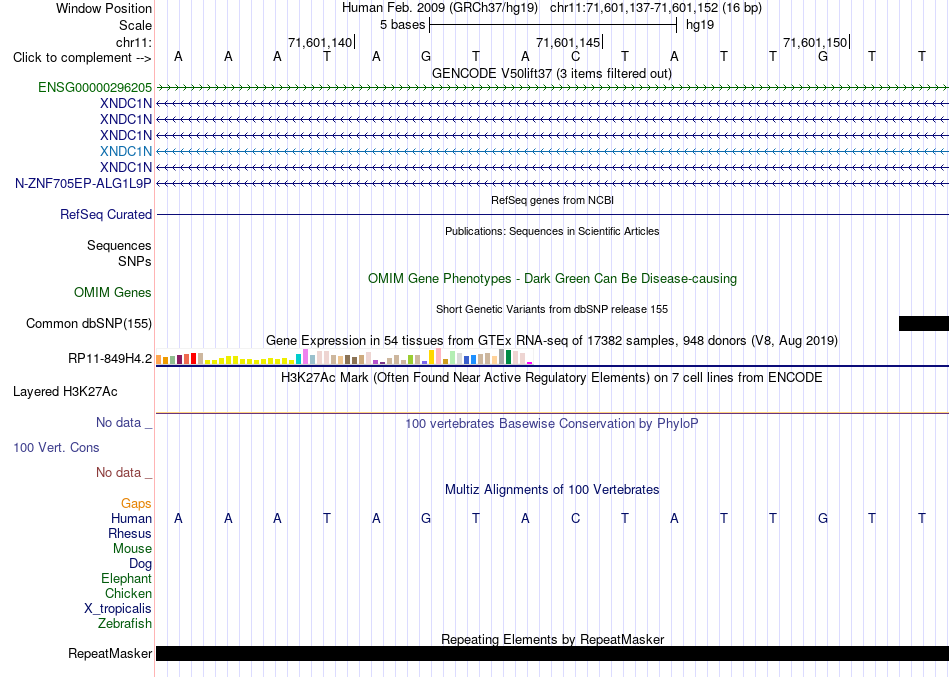
Task: Click the Dog species label
Action: click(x=141, y=564)
